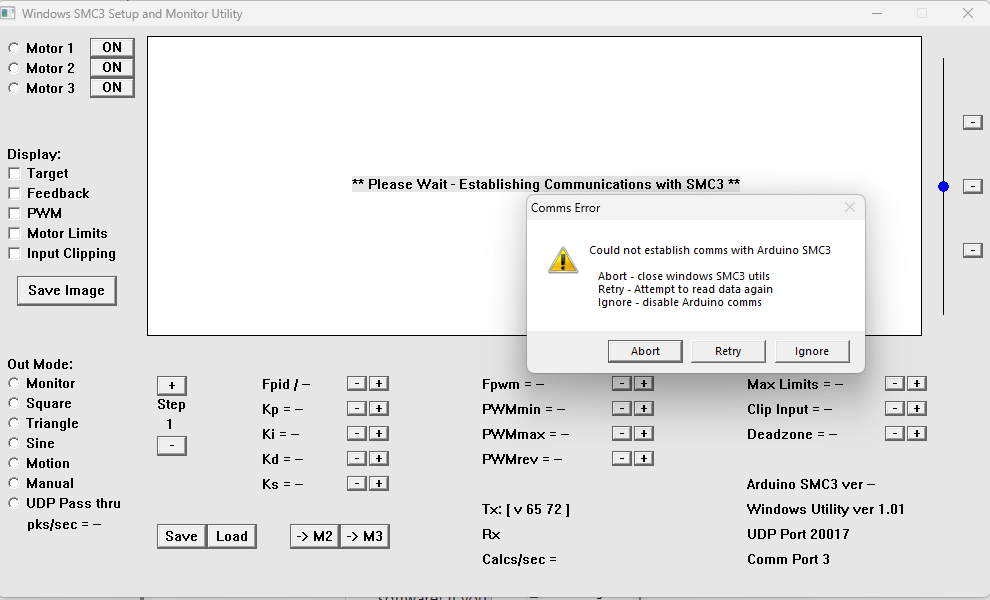Decrease the Fpid value
The height and width of the screenshot is (600, 990).
(x=357, y=383)
